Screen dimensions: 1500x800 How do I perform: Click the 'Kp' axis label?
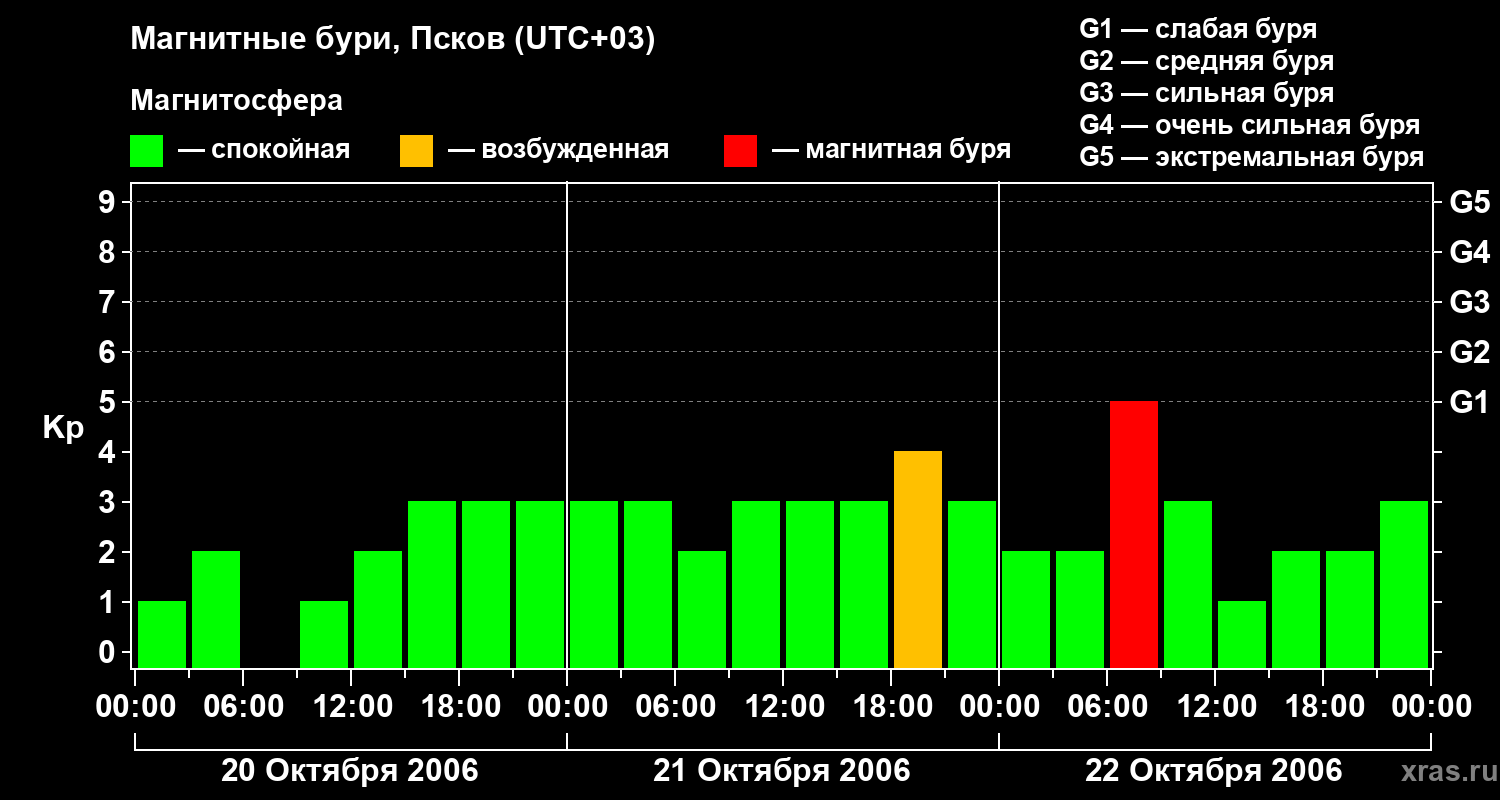tap(63, 428)
